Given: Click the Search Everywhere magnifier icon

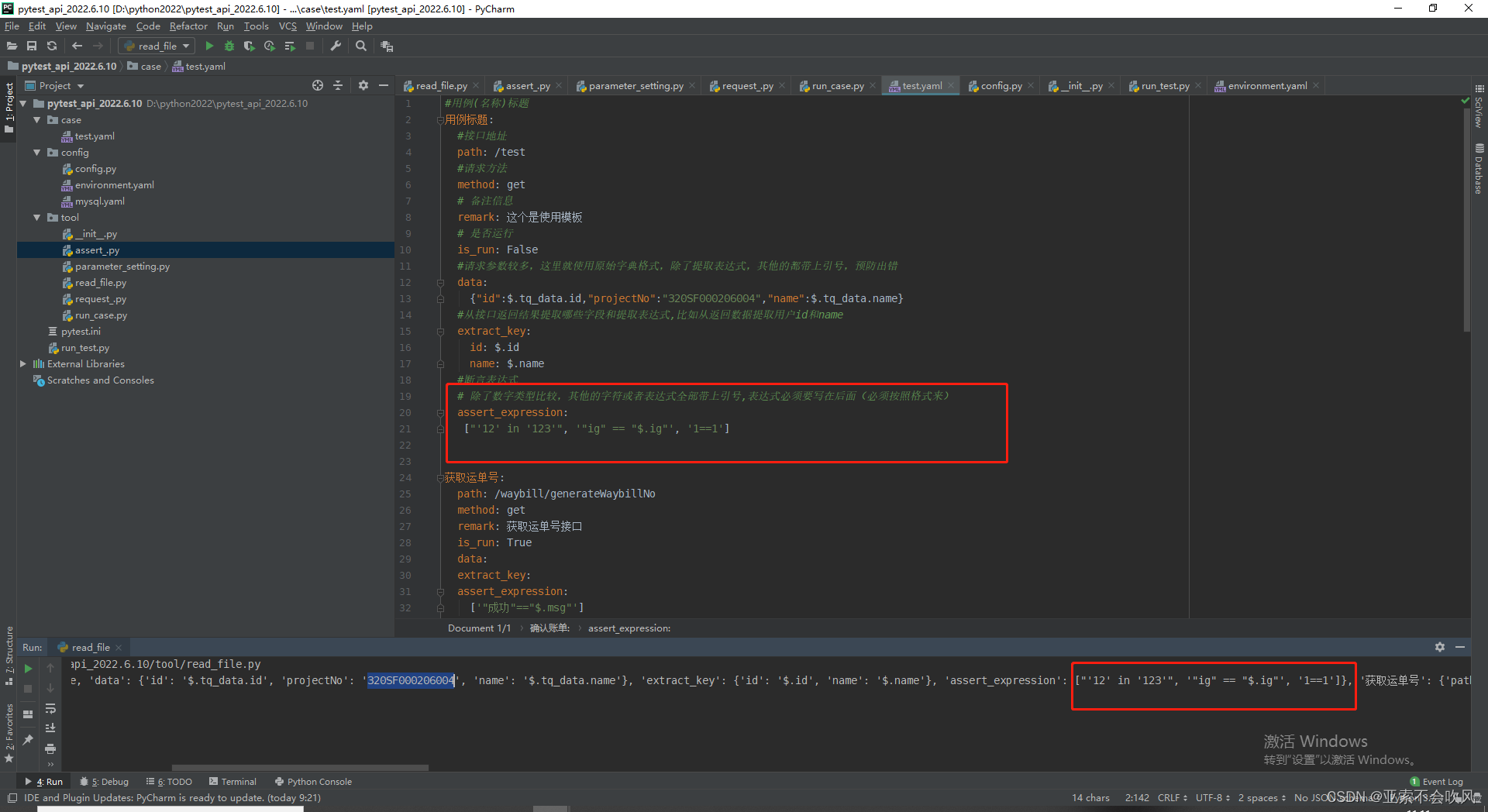Looking at the screenshot, I should (361, 46).
